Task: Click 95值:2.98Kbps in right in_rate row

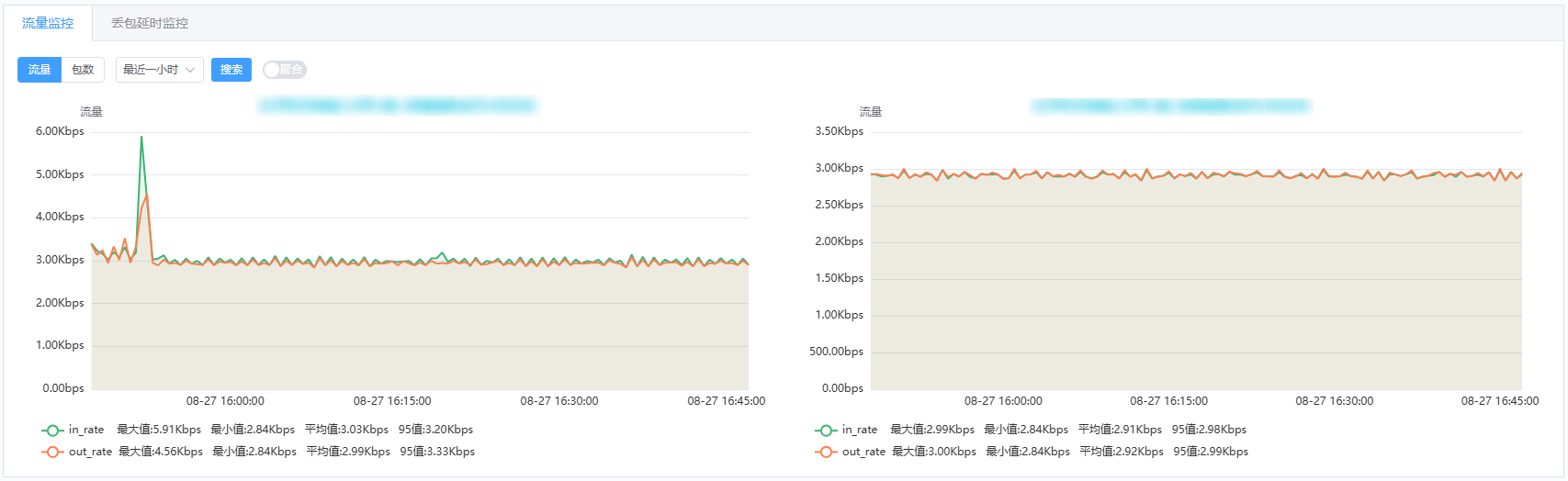Action: pyautogui.click(x=1209, y=430)
